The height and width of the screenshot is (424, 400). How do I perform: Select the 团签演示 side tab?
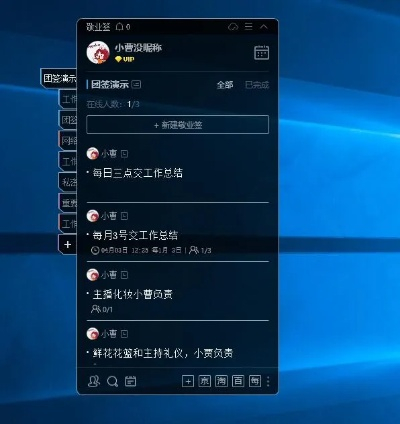tap(59, 78)
